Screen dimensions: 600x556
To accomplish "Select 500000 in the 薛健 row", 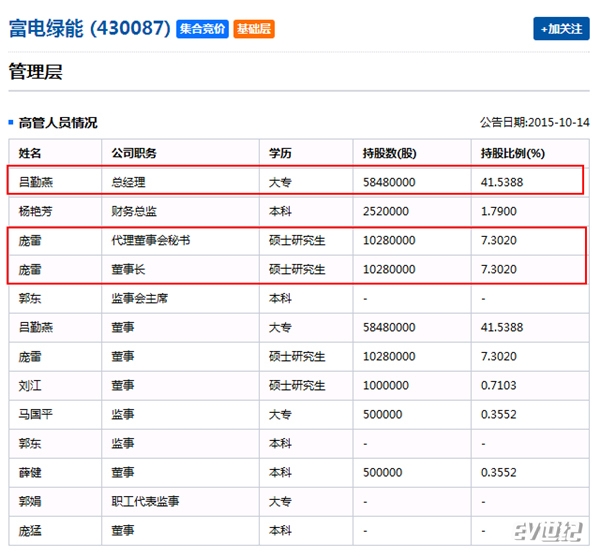I will tap(383, 473).
